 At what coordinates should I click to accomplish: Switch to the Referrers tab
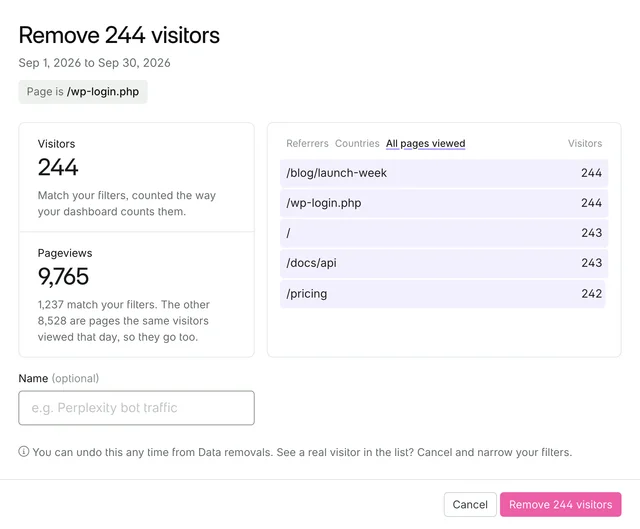307,143
